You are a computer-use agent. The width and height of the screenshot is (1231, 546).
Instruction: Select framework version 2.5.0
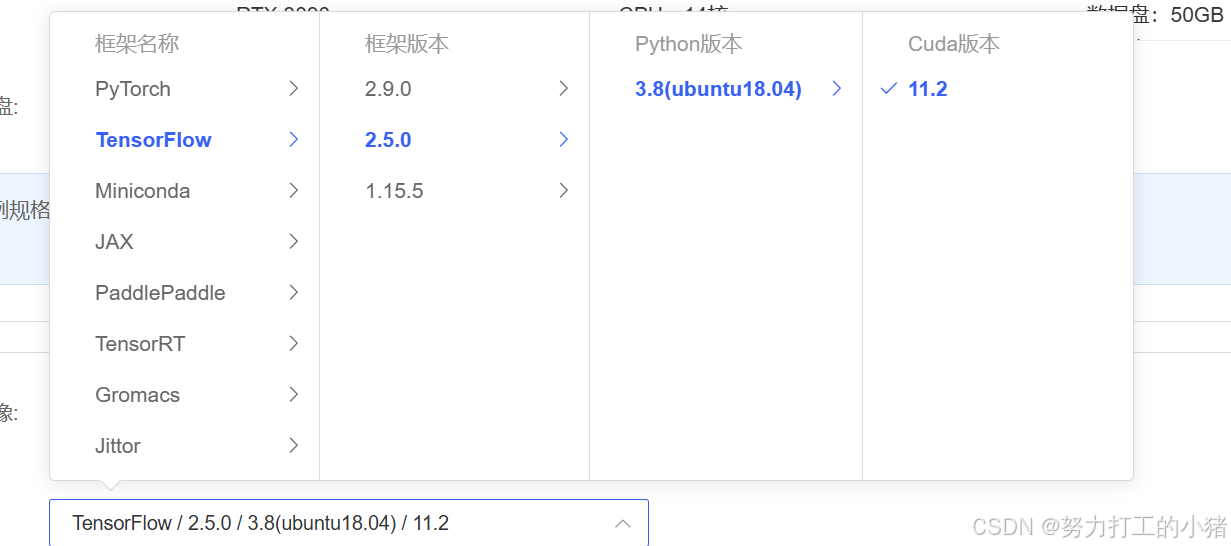(388, 140)
